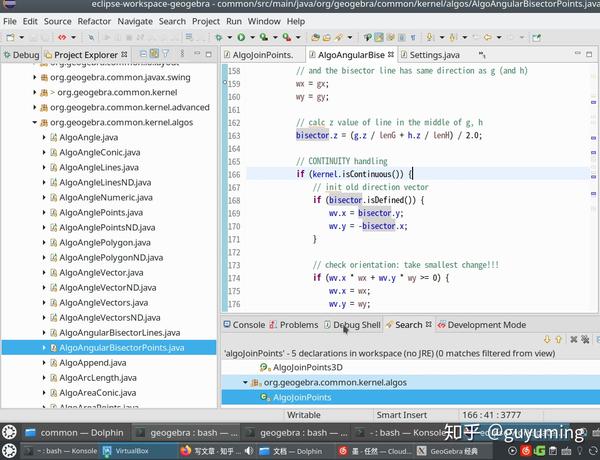Viewport: 600px width, 460px height.
Task: Select AlgoAngleConic.java in Project Explorer
Action: click(x=99, y=152)
